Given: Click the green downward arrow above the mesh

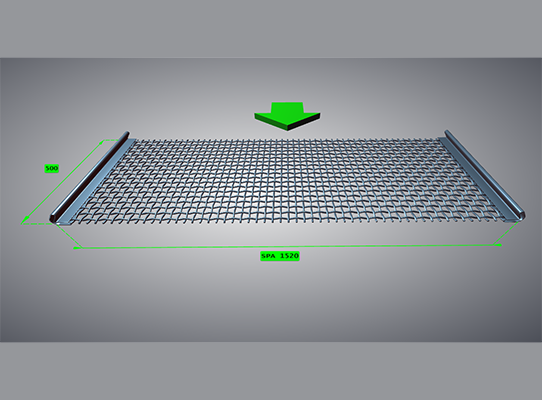Looking at the screenshot, I should click(287, 116).
